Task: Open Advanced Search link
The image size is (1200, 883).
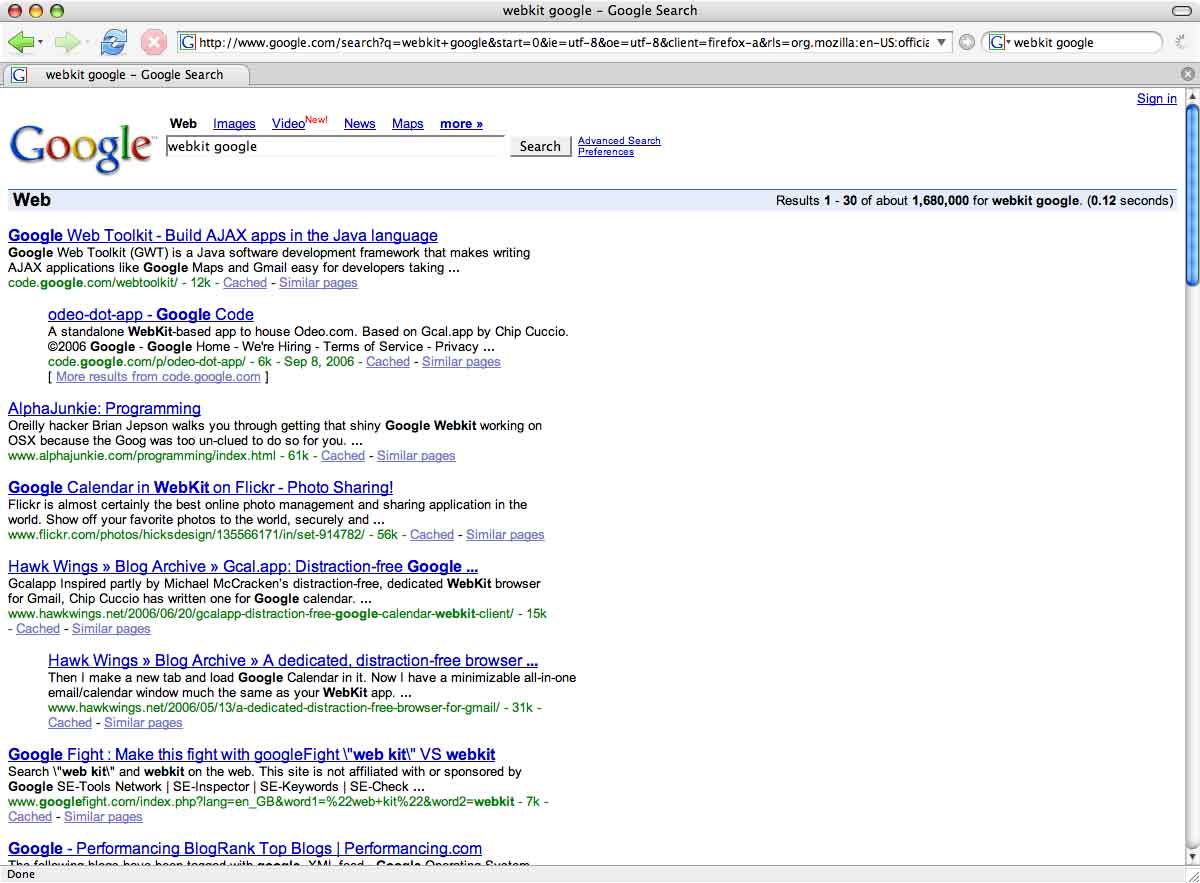Action: point(619,141)
